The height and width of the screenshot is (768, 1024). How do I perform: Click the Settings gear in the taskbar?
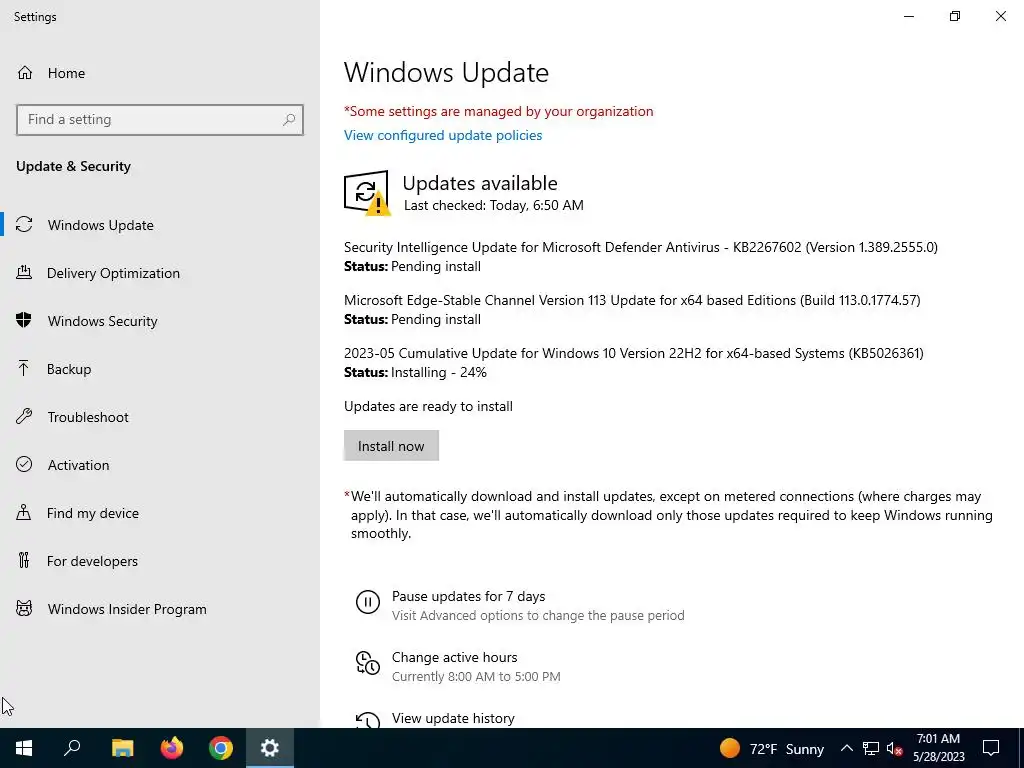(270, 748)
